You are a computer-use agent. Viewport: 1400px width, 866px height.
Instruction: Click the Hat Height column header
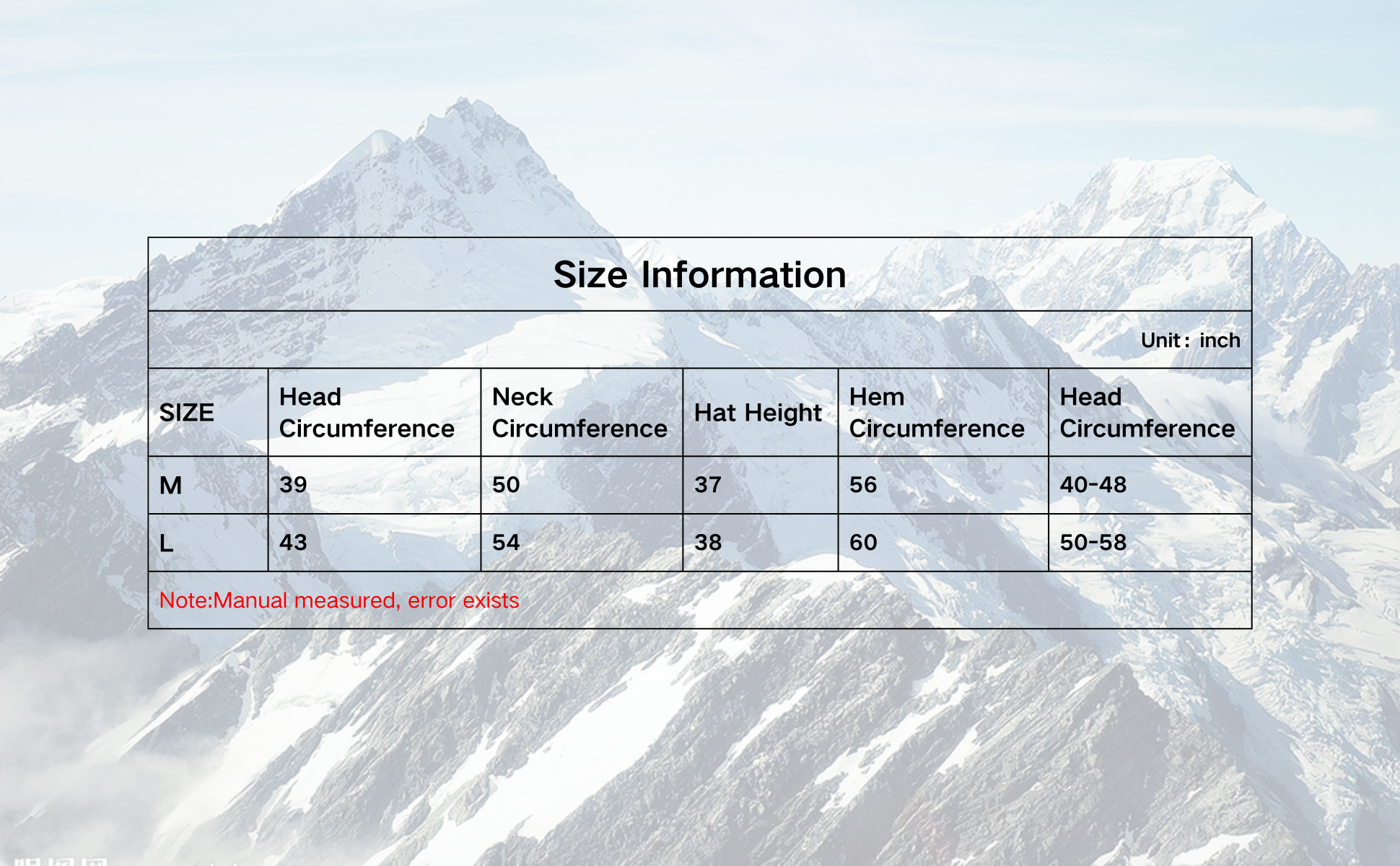757,413
